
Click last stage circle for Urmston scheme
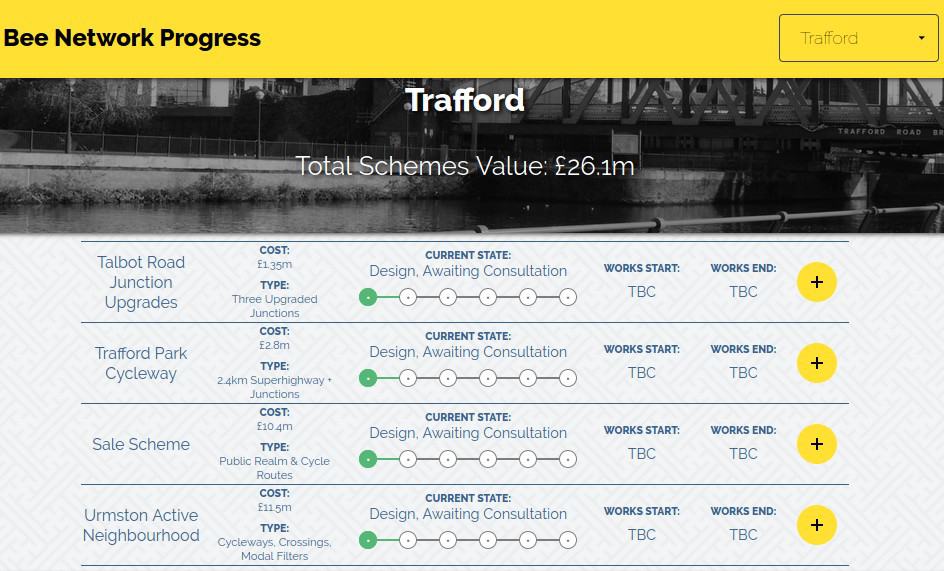[568, 540]
